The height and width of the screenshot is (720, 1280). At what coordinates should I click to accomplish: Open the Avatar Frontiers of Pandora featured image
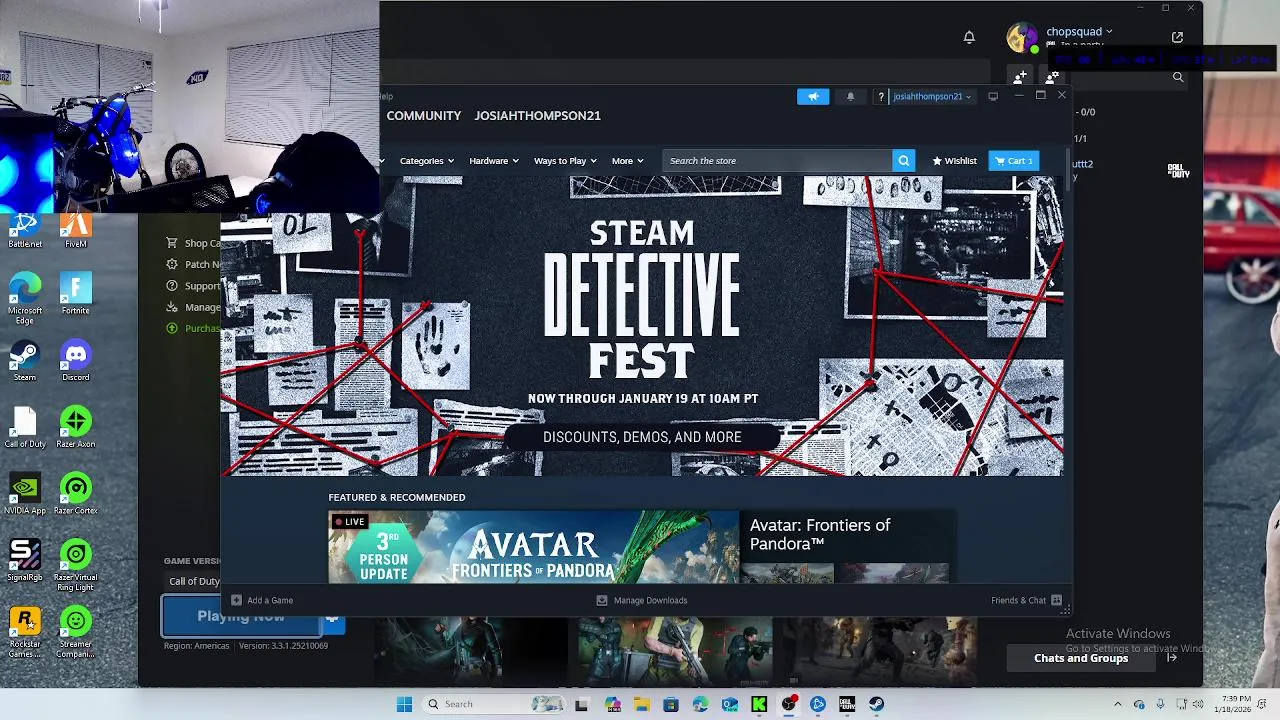[534, 547]
